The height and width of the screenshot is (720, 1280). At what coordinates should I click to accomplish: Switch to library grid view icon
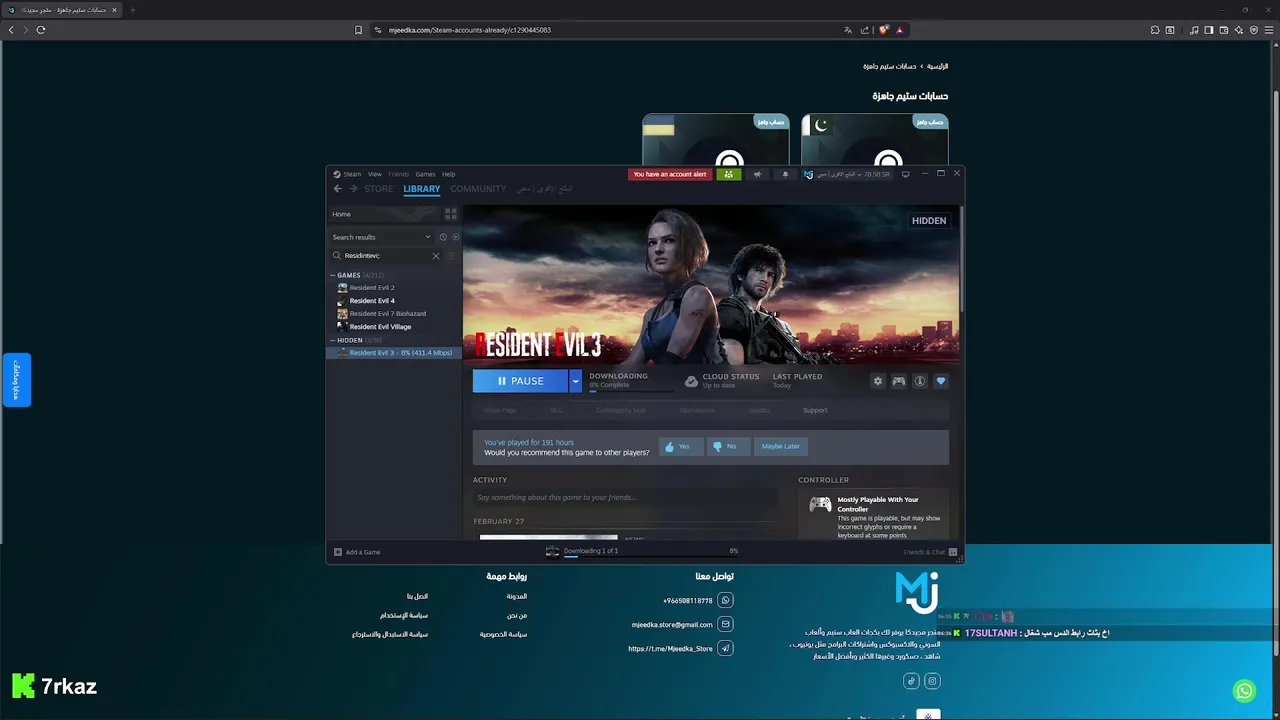(x=451, y=214)
